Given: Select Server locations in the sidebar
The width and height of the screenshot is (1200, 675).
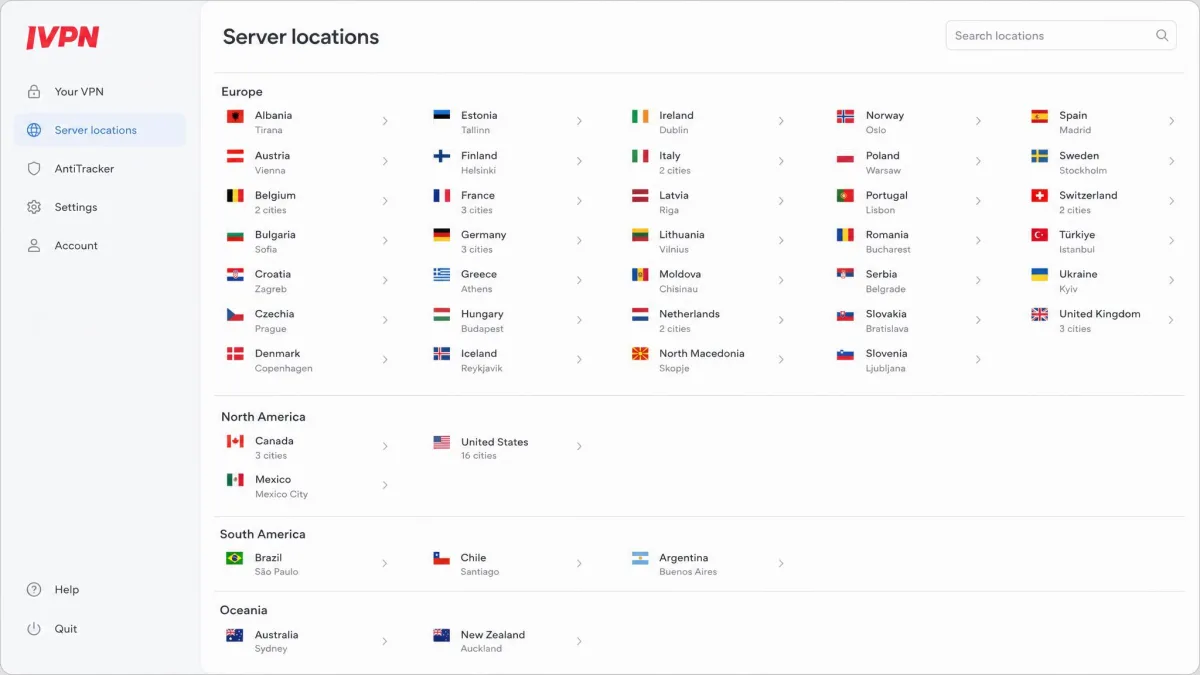Looking at the screenshot, I should coord(99,130).
